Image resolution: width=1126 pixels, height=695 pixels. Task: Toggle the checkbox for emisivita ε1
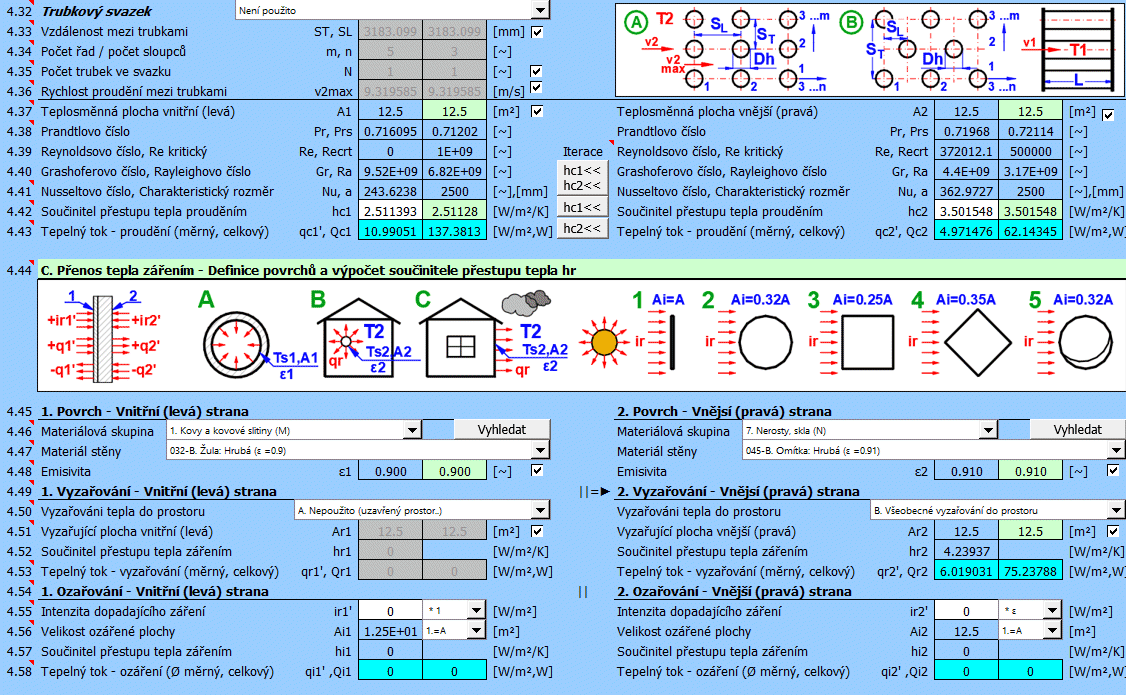click(537, 471)
